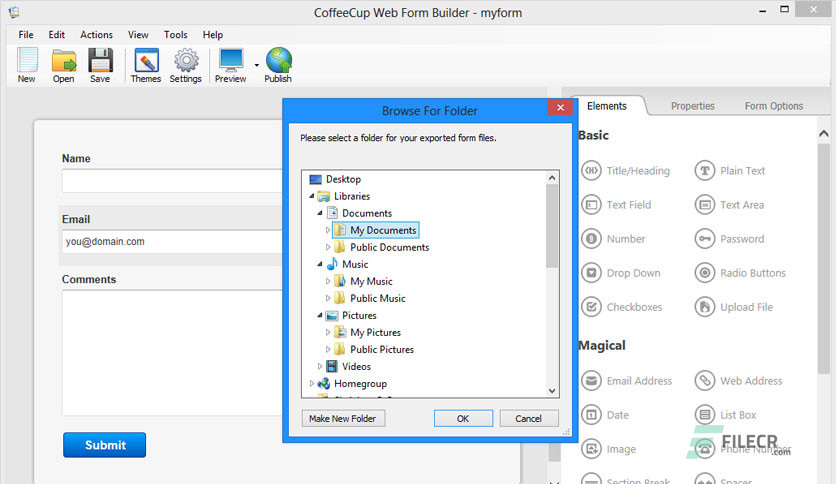836x484 pixels.
Task: Add a Plain Text element
Action: click(730, 171)
